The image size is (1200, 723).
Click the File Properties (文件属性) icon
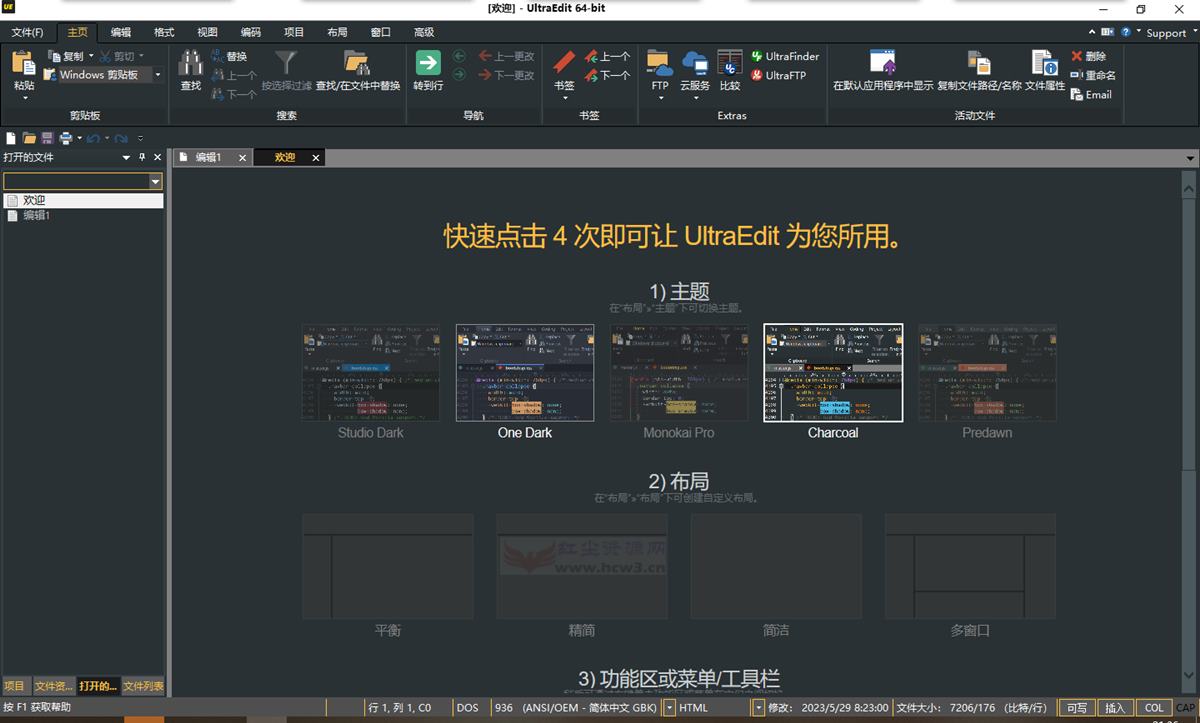tap(1045, 64)
